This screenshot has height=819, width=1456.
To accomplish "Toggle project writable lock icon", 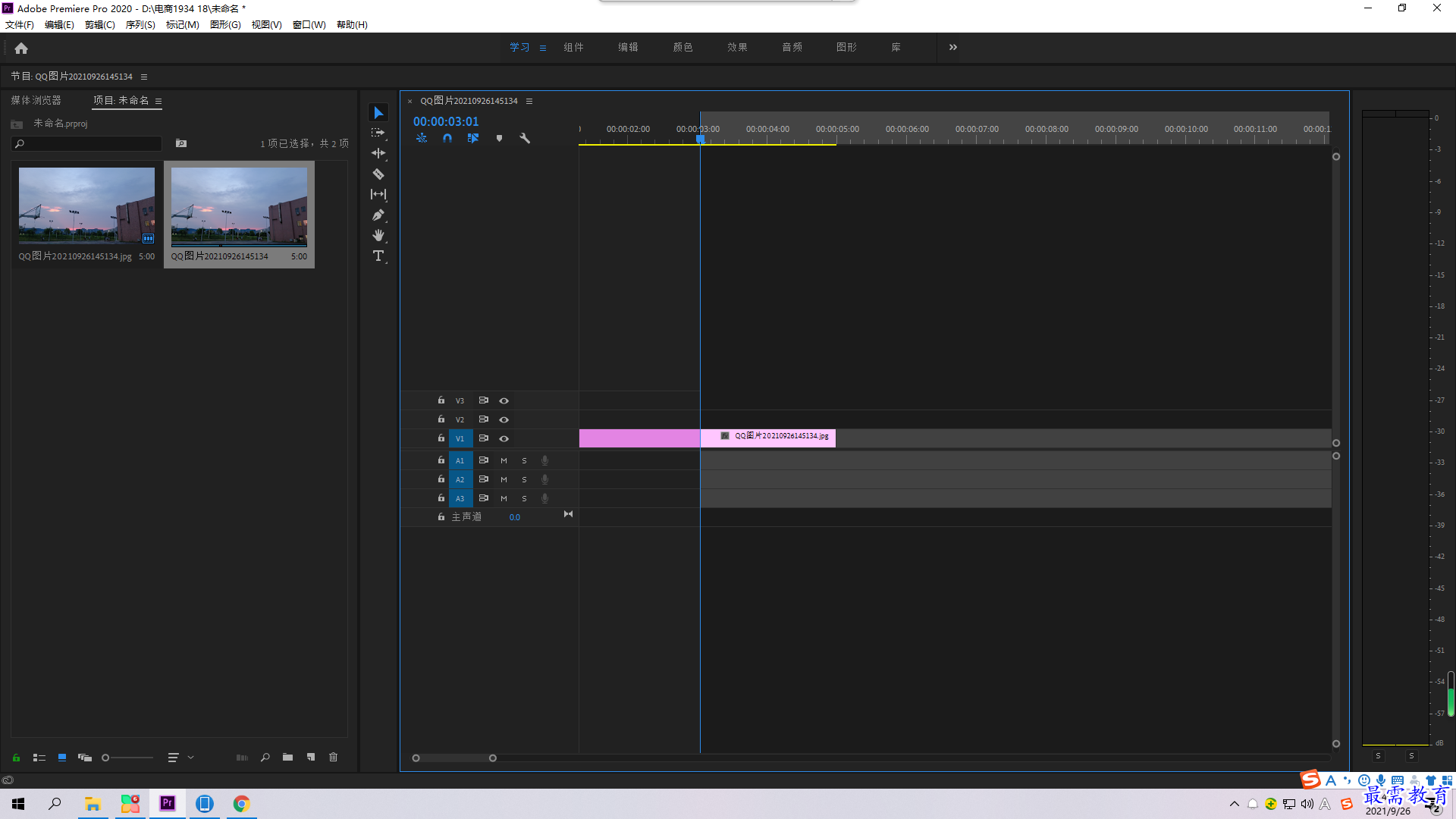I will [x=16, y=757].
